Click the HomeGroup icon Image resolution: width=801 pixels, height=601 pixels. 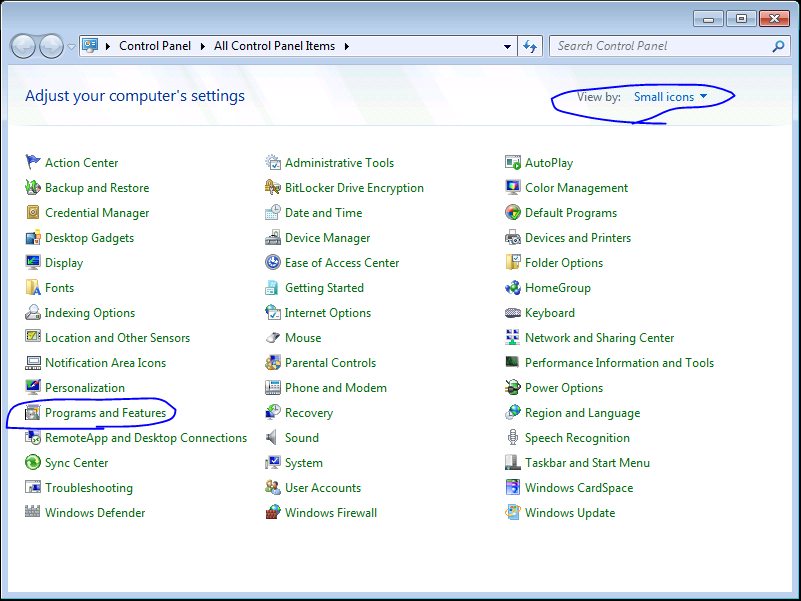[513, 287]
